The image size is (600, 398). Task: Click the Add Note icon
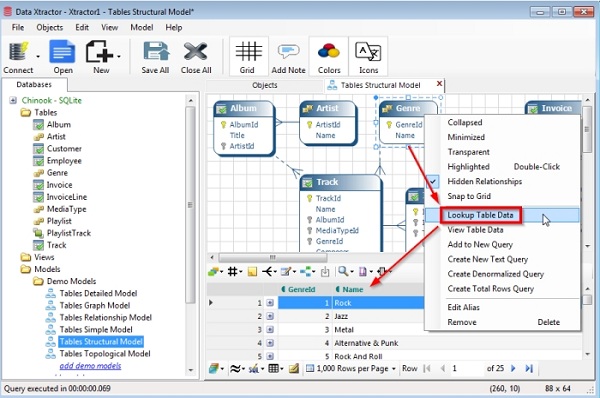288,52
